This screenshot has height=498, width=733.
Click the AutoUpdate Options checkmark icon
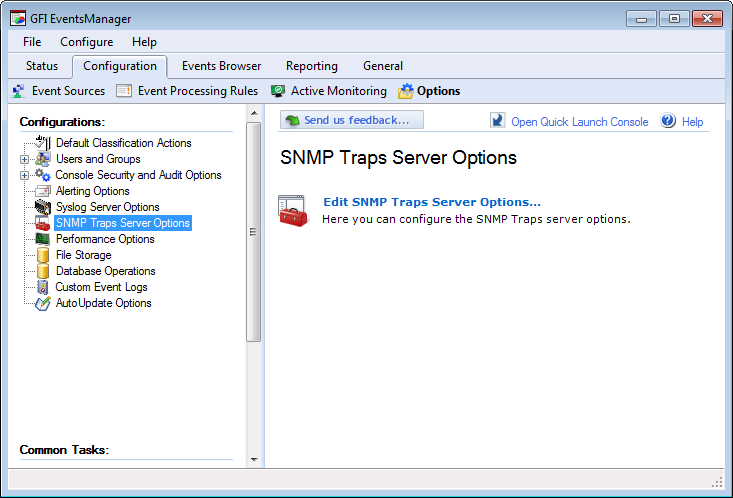pos(43,303)
